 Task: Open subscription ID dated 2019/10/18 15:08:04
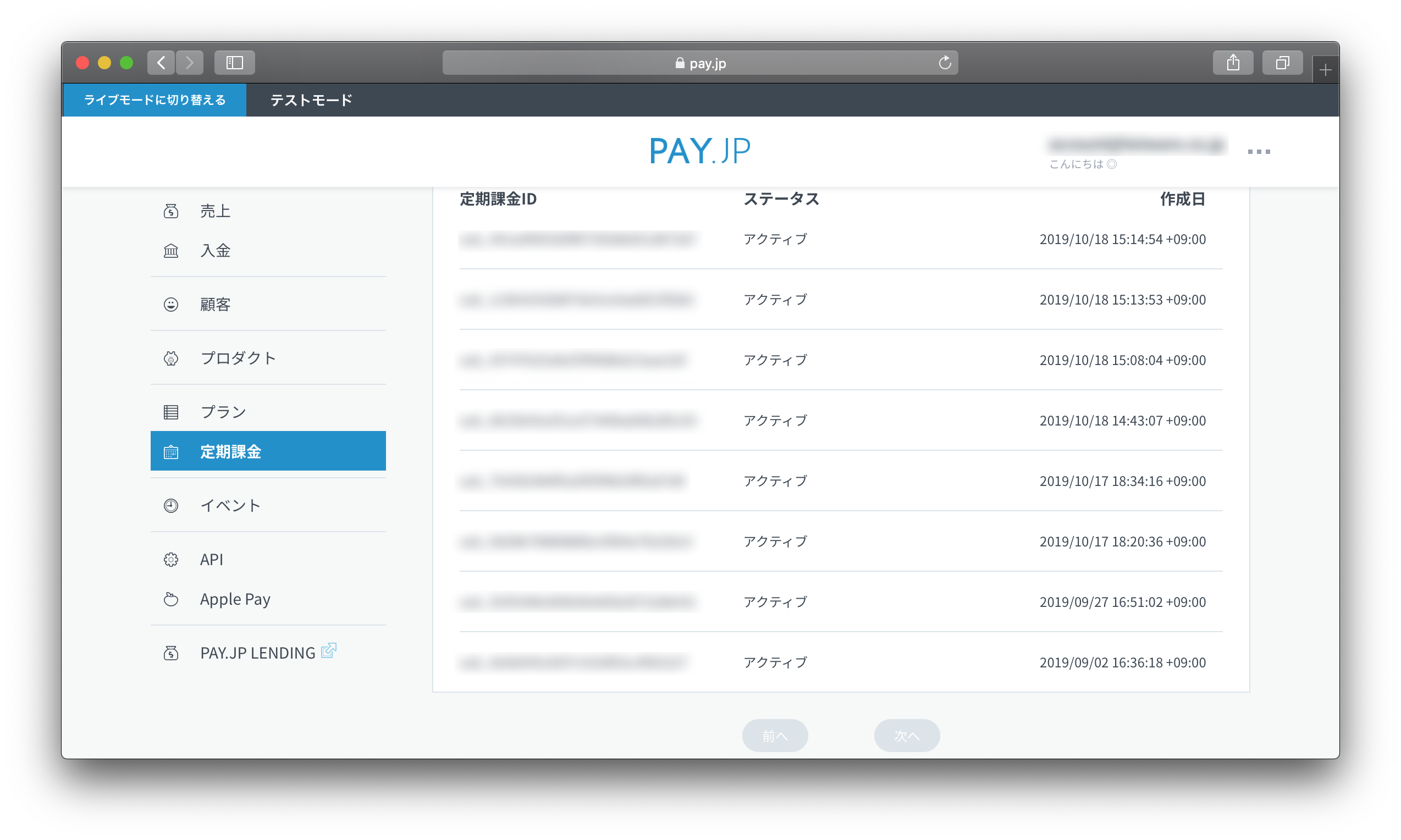(x=573, y=360)
